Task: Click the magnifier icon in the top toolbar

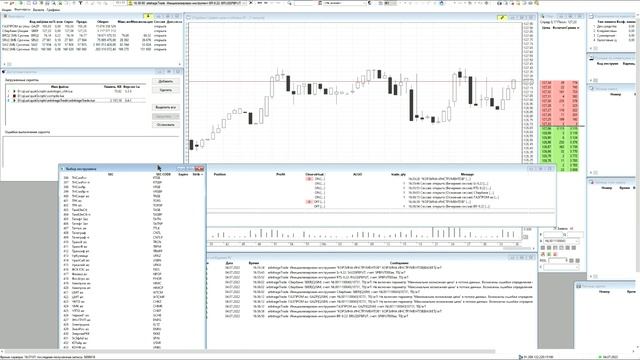Action: click(290, 3)
